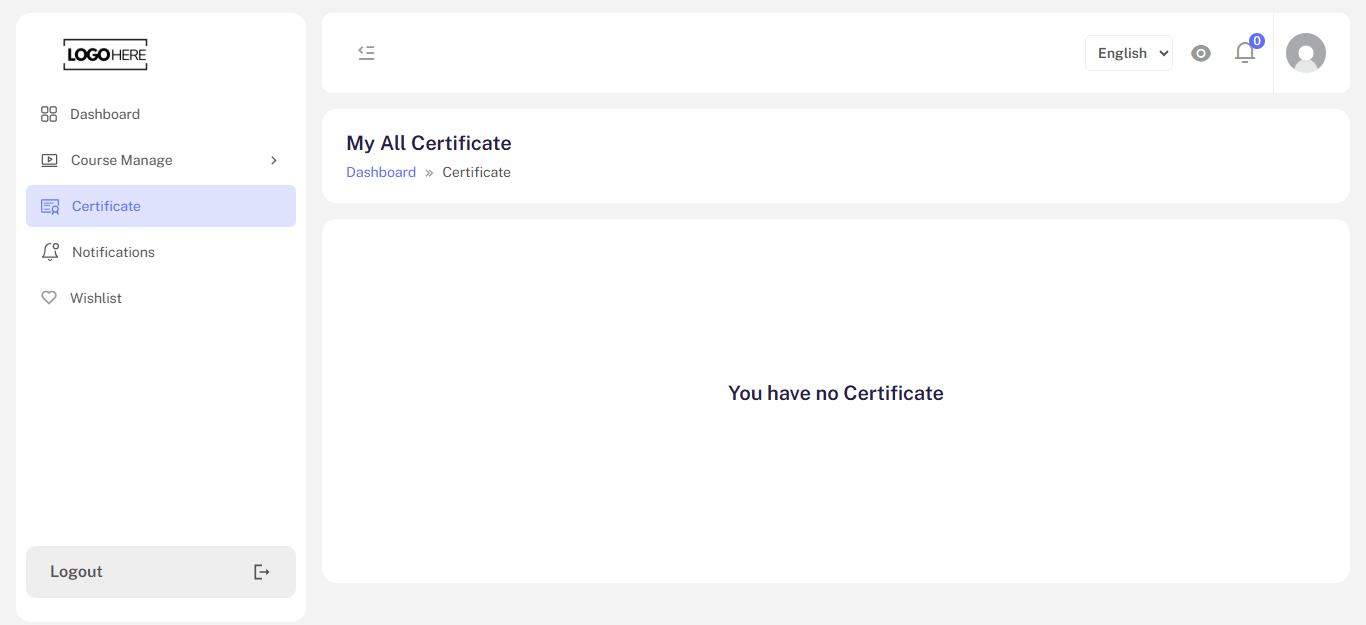This screenshot has height=625, width=1366.
Task: Click the Notifications bell icon in sidebar
Action: click(50, 252)
